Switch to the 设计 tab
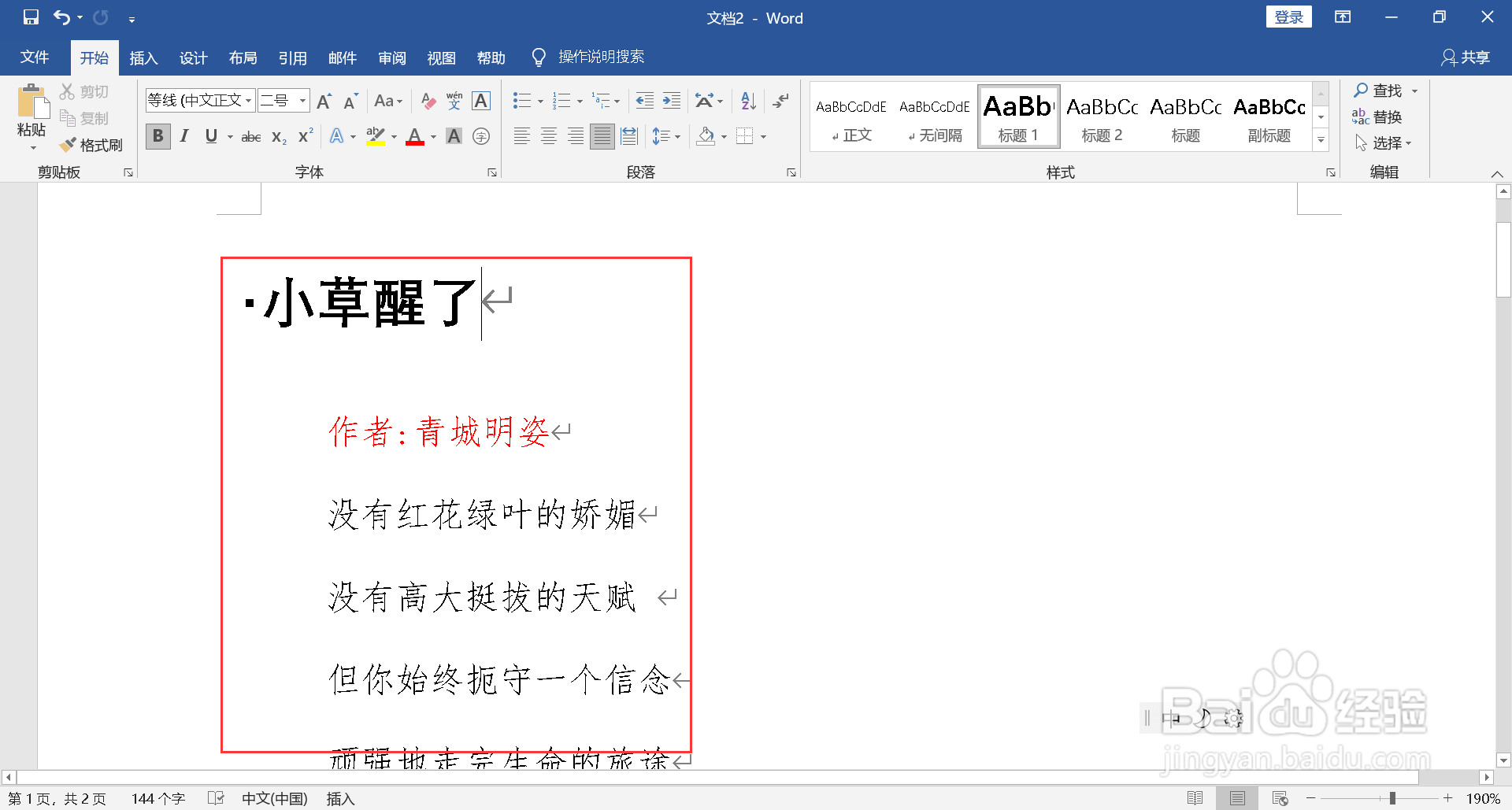This screenshot has width=1512, height=810. click(193, 57)
